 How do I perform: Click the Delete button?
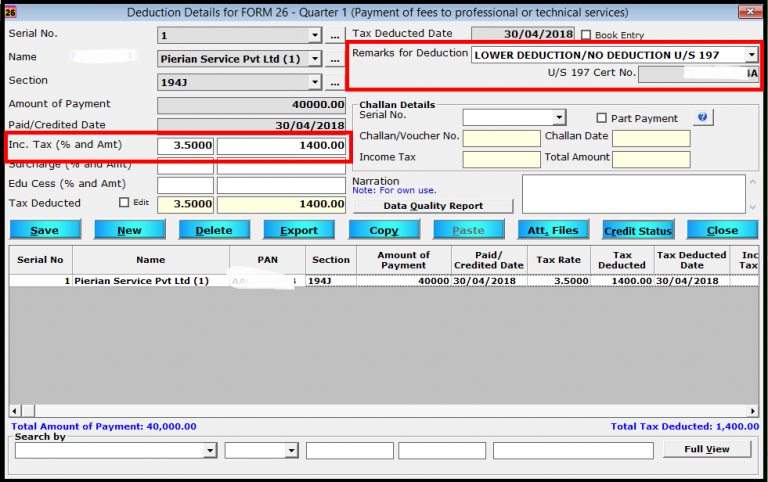click(x=214, y=230)
